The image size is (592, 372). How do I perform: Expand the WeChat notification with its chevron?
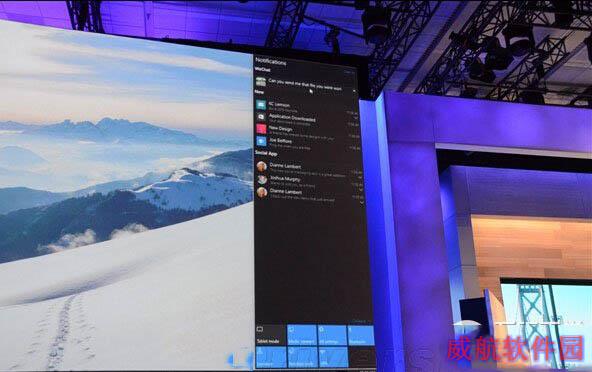point(354,91)
